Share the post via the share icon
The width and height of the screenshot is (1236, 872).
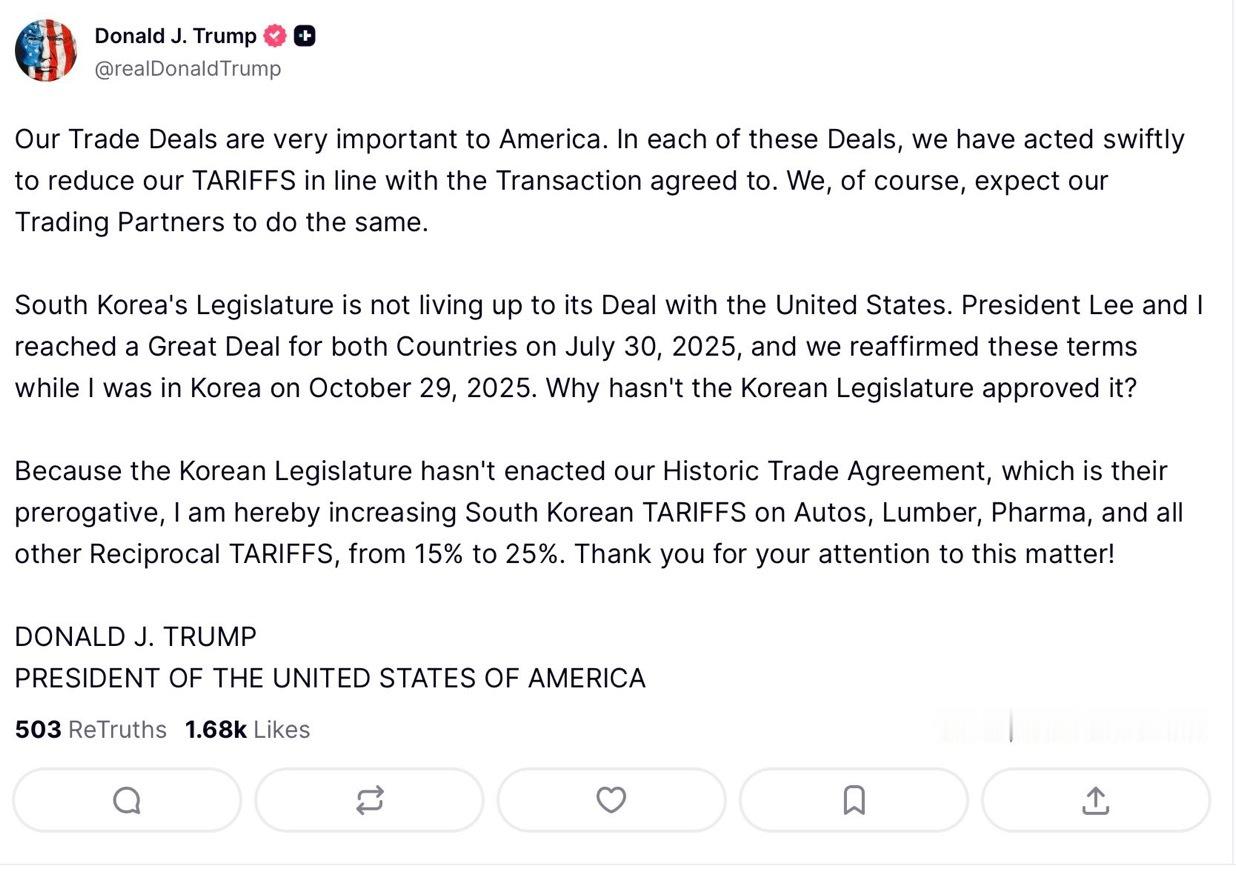(x=1096, y=800)
